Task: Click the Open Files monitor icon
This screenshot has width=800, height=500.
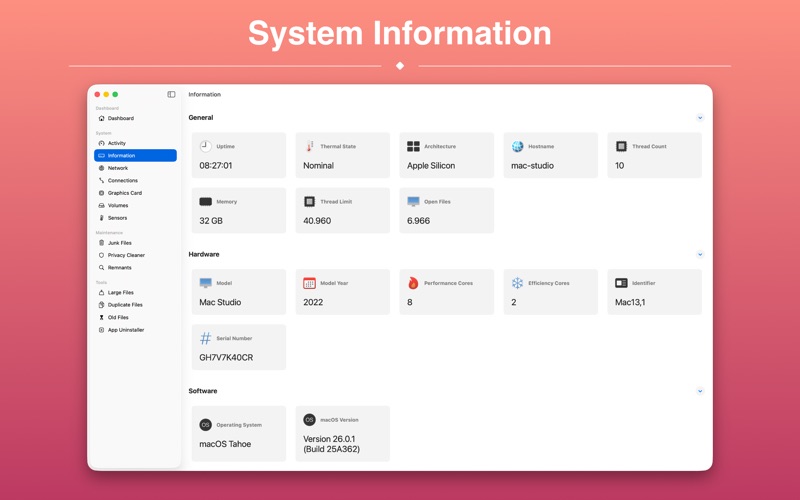Action: click(x=413, y=202)
